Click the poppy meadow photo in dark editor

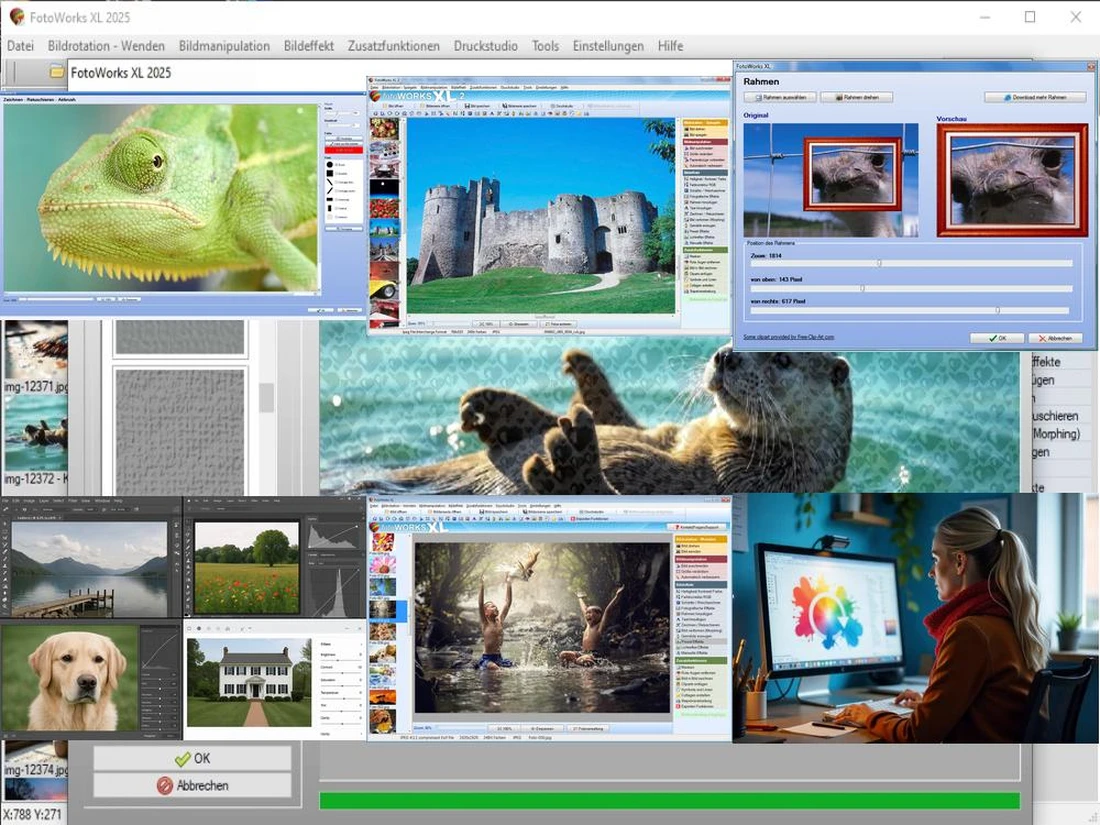[246, 568]
